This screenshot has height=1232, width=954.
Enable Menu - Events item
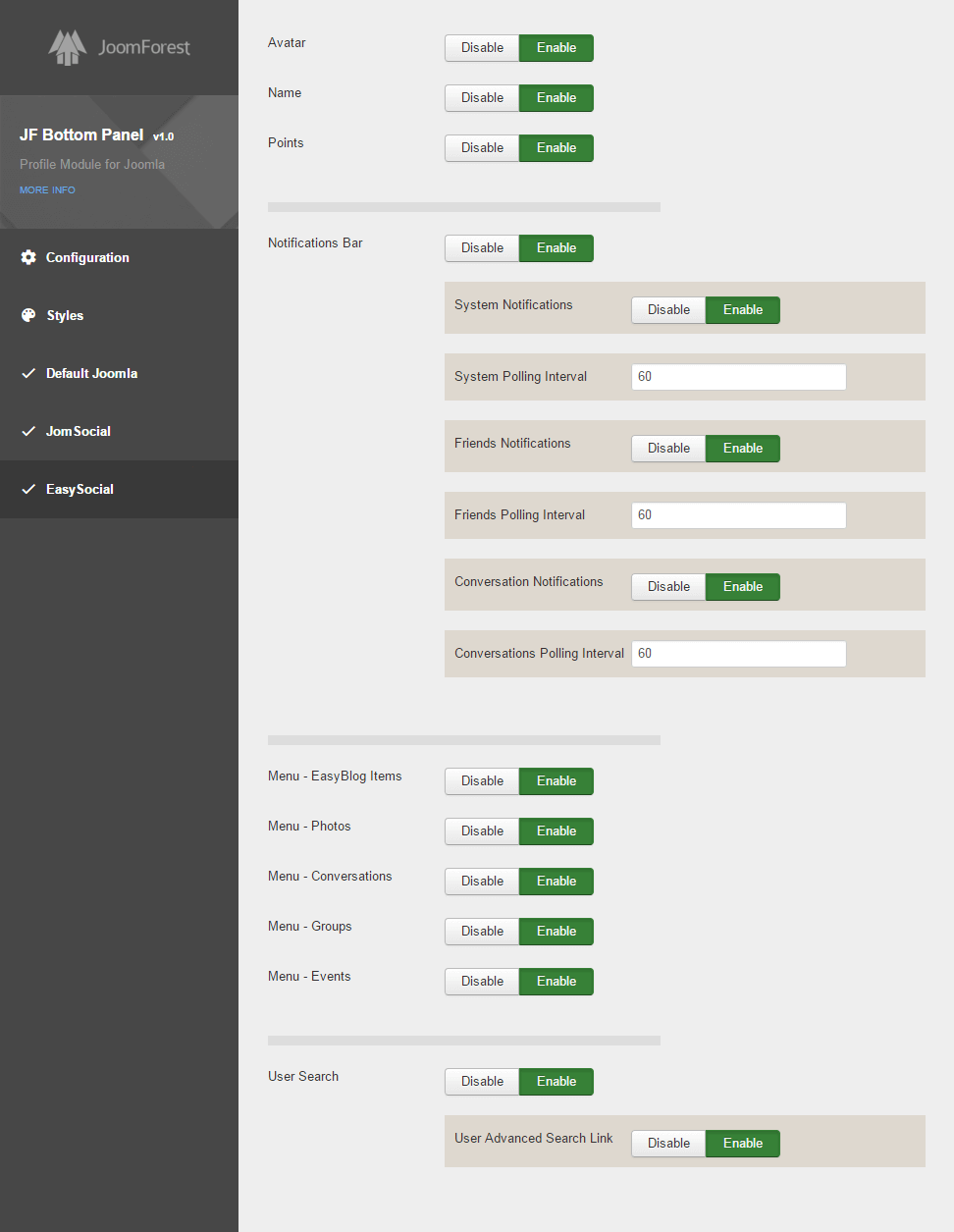point(556,982)
